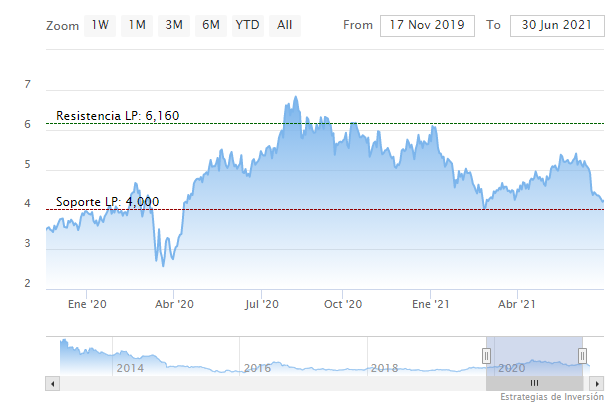Set zoom range to 1W
This screenshot has width=613, height=411.
click(100, 25)
